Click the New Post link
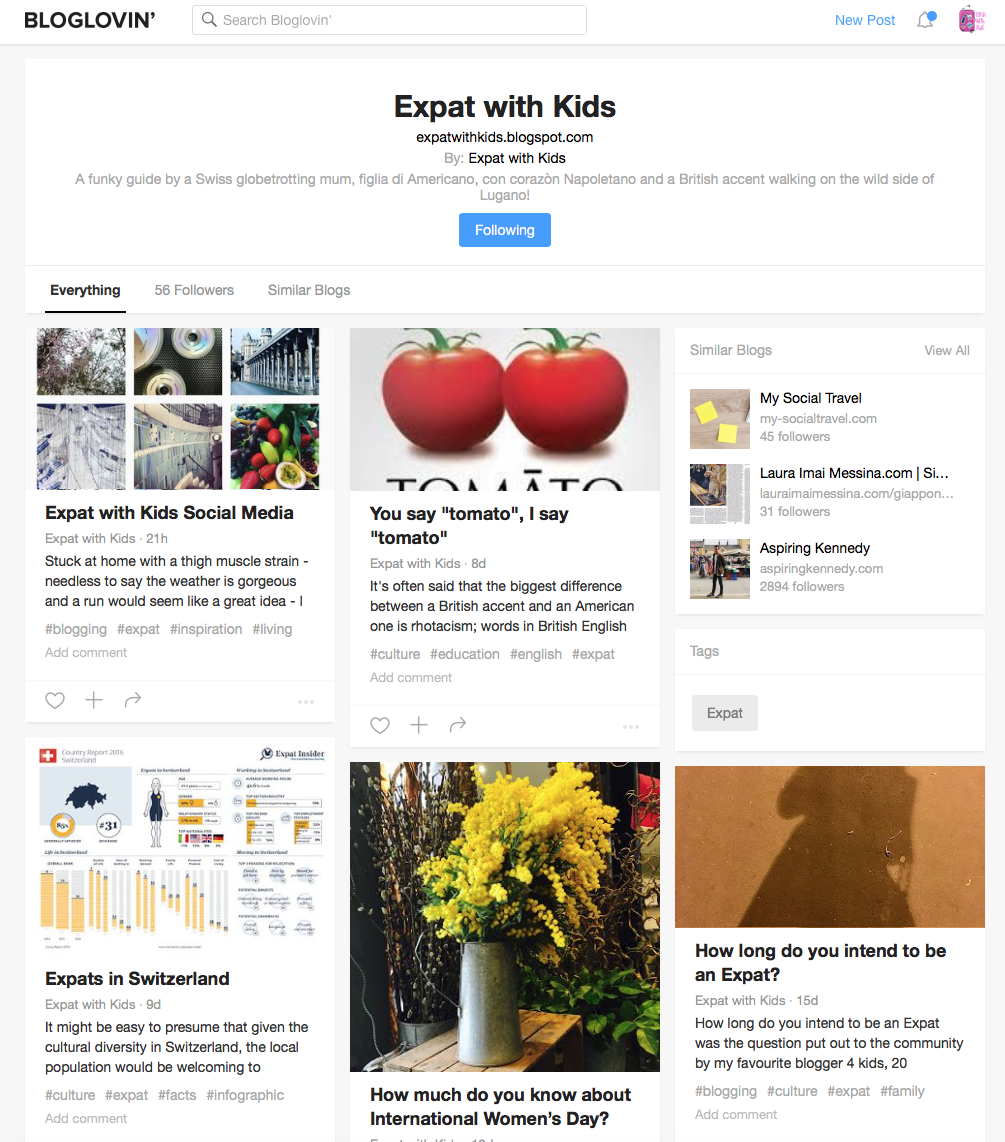Image resolution: width=1005 pixels, height=1142 pixels. pos(864,20)
